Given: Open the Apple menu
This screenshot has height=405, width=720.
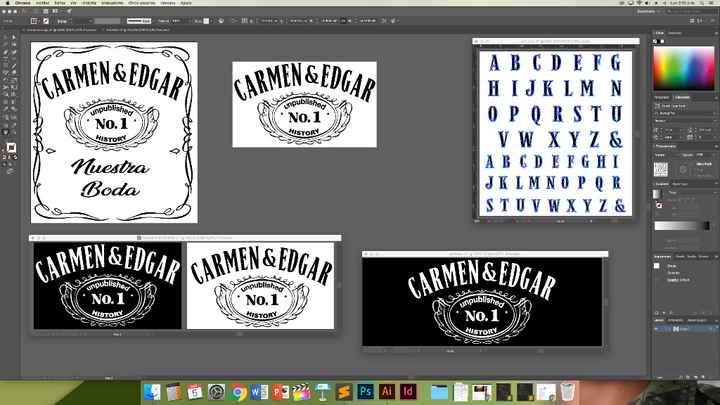Looking at the screenshot, I should (7, 3).
